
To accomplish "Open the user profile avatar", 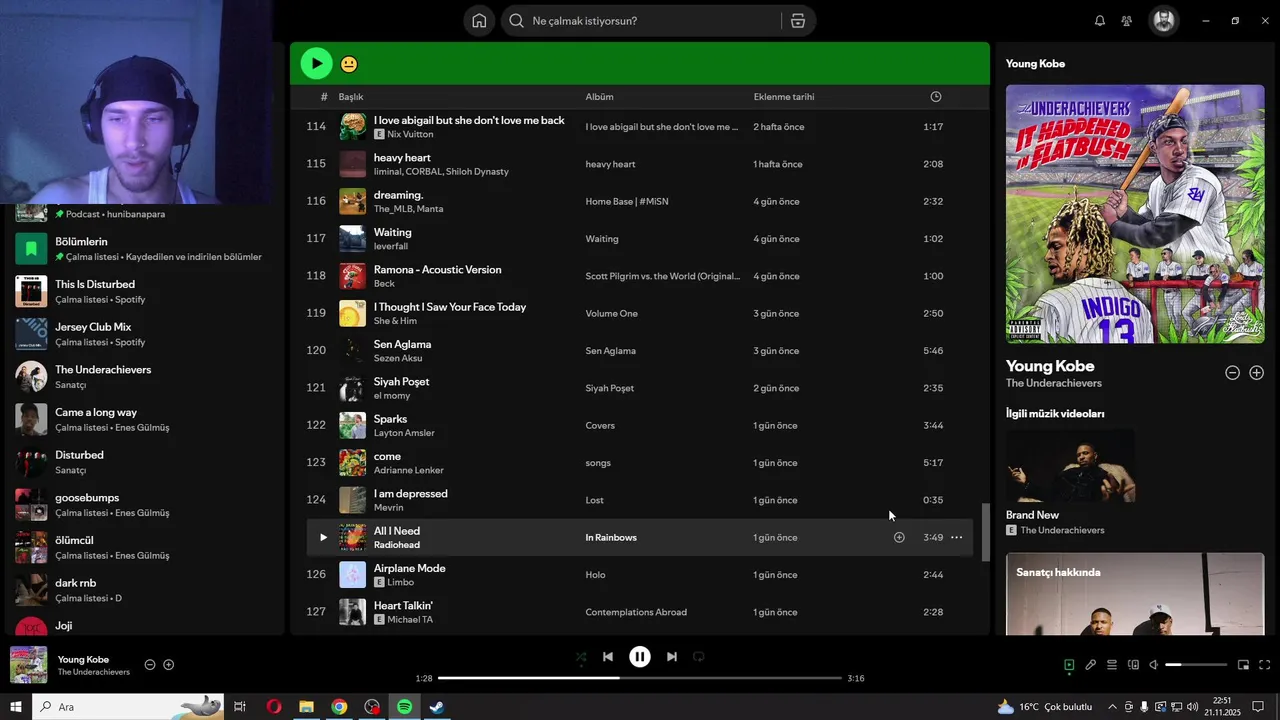I will tap(1164, 21).
